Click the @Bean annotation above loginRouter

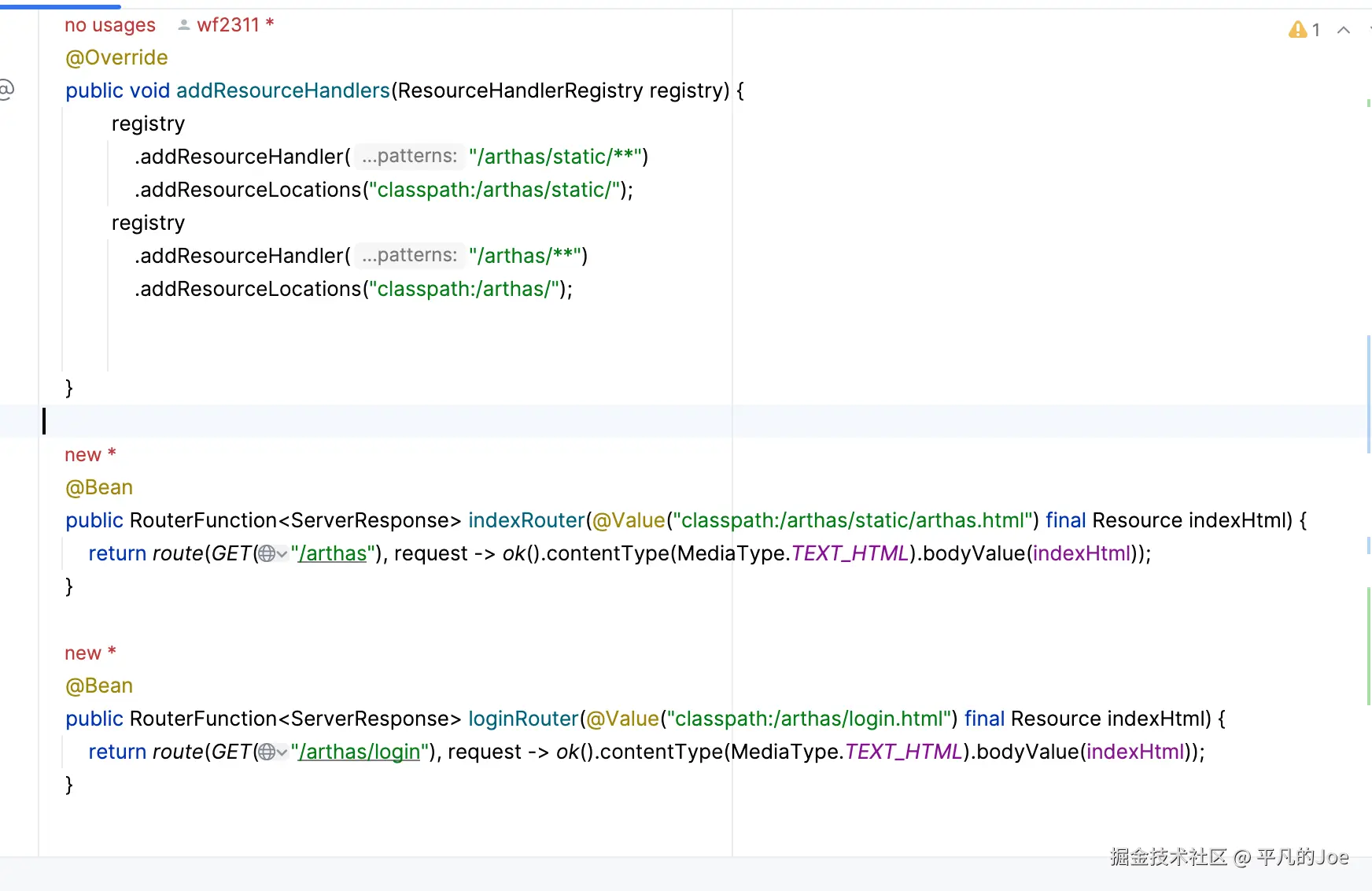point(99,686)
